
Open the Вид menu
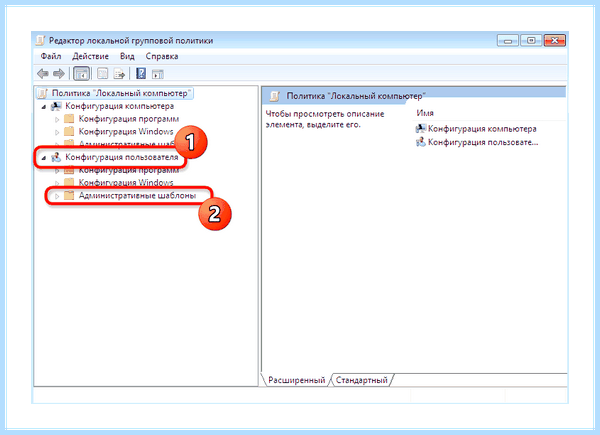(127, 56)
